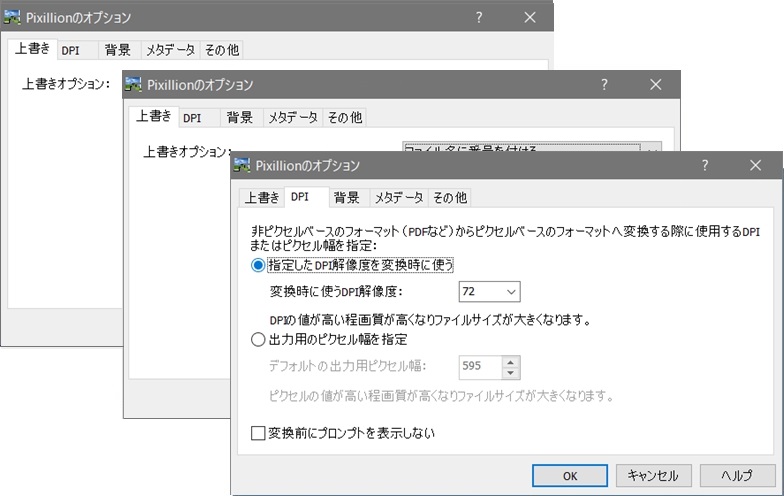This screenshot has height=496, width=784.
Task: Open the その他 tab in middle dialog
Action: coord(344,118)
